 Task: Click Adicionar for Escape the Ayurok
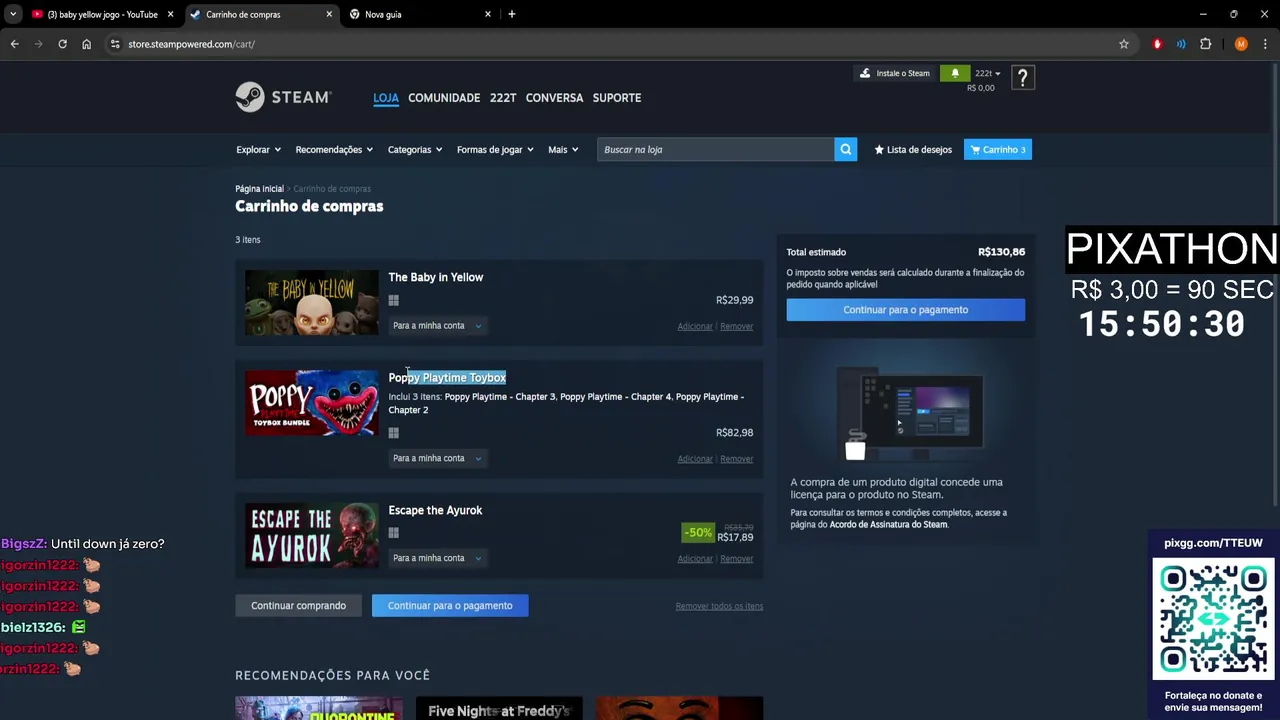click(695, 559)
